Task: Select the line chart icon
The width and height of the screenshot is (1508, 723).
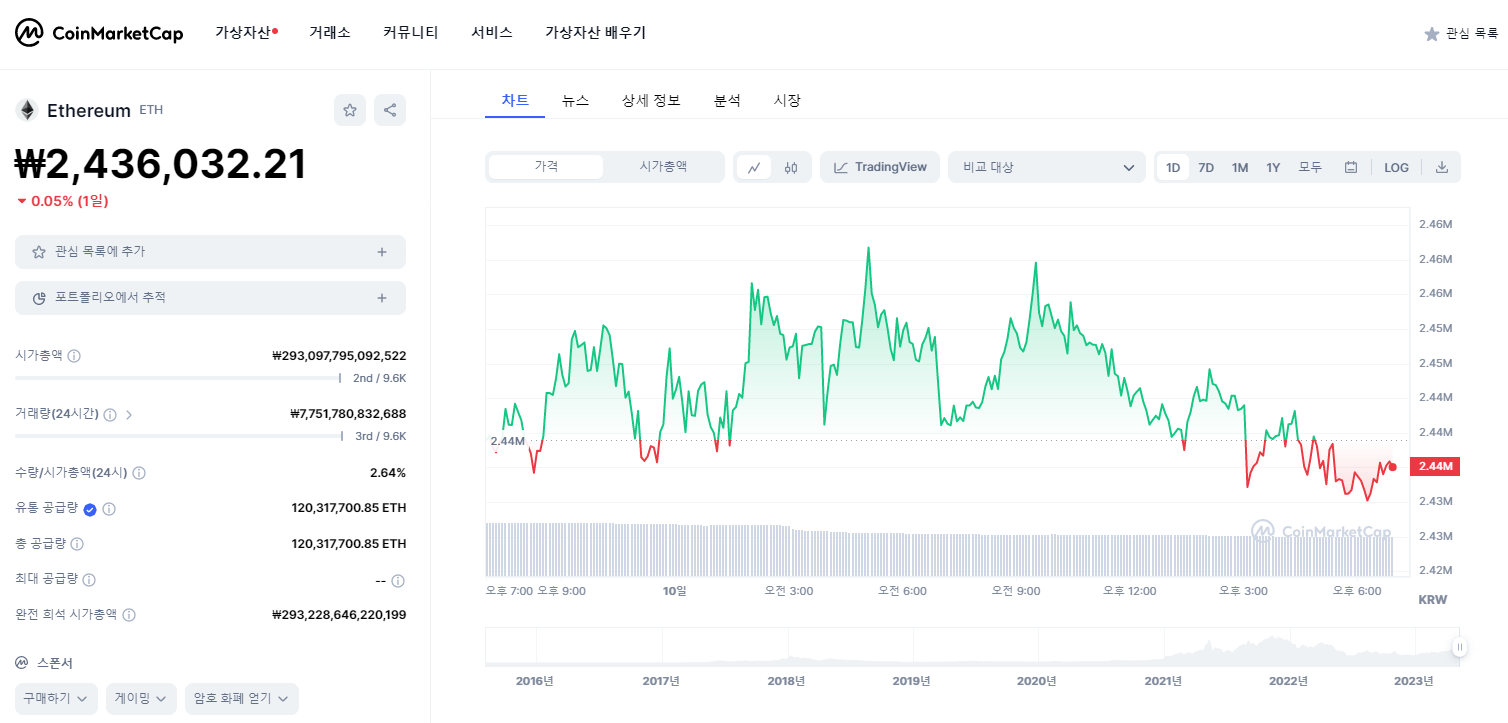Action: click(x=754, y=167)
